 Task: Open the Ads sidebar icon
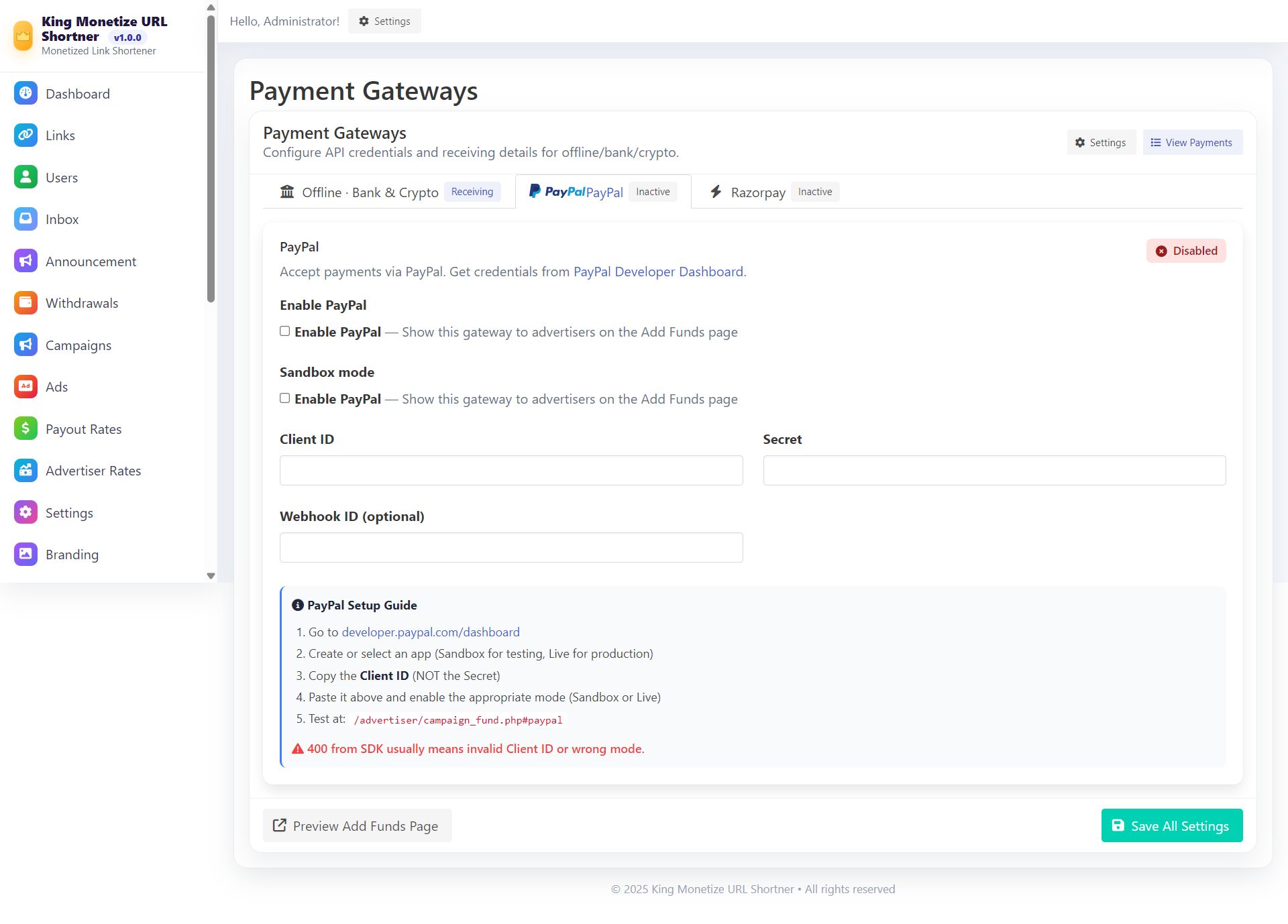25,386
